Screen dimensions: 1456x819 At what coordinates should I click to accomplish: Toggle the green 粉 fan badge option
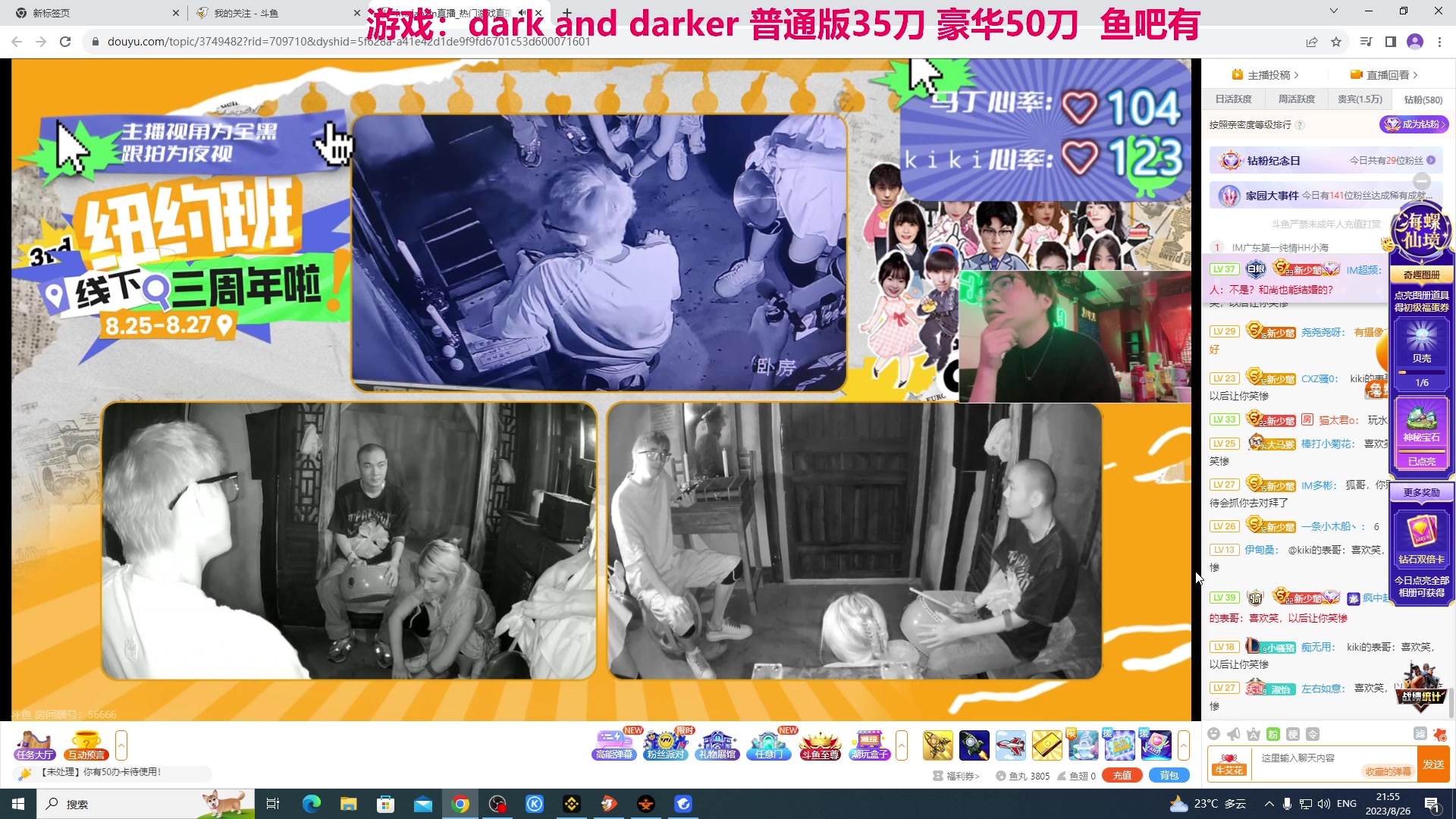(1273, 734)
